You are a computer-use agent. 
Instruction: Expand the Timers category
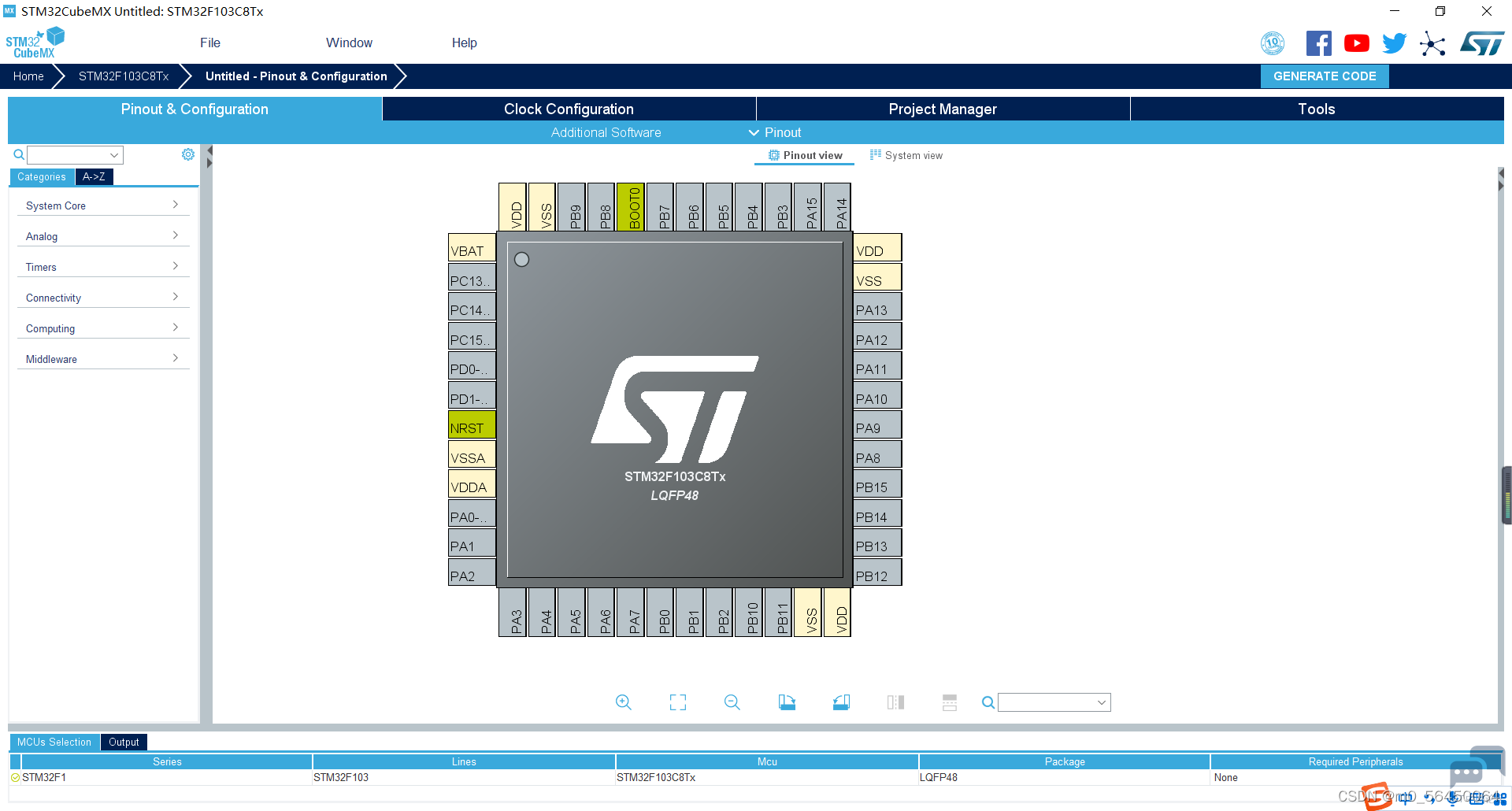pyautogui.click(x=102, y=267)
